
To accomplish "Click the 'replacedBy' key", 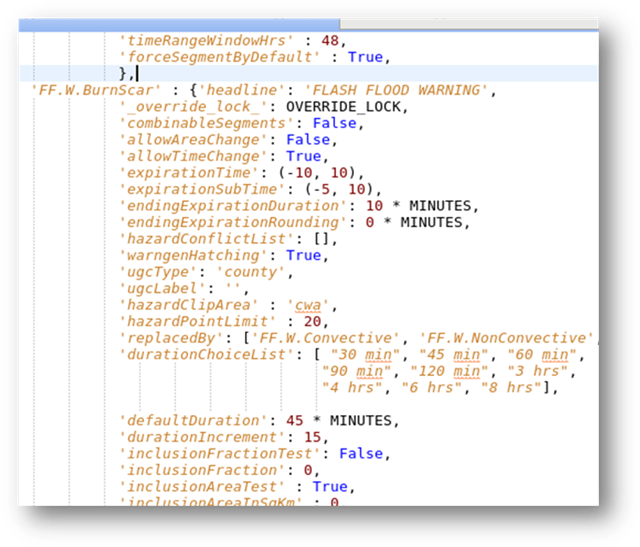I will pyautogui.click(x=171, y=338).
